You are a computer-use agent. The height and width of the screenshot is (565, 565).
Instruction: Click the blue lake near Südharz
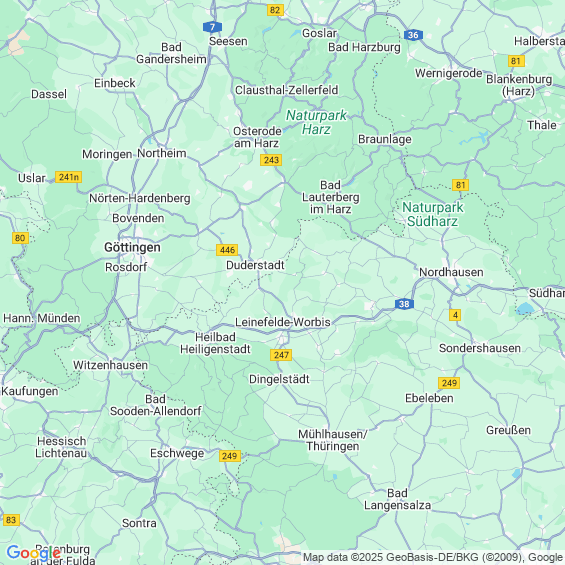525,308
